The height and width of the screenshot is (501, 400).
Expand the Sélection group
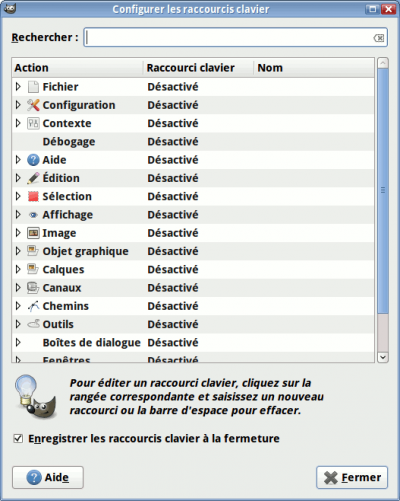coord(18,197)
